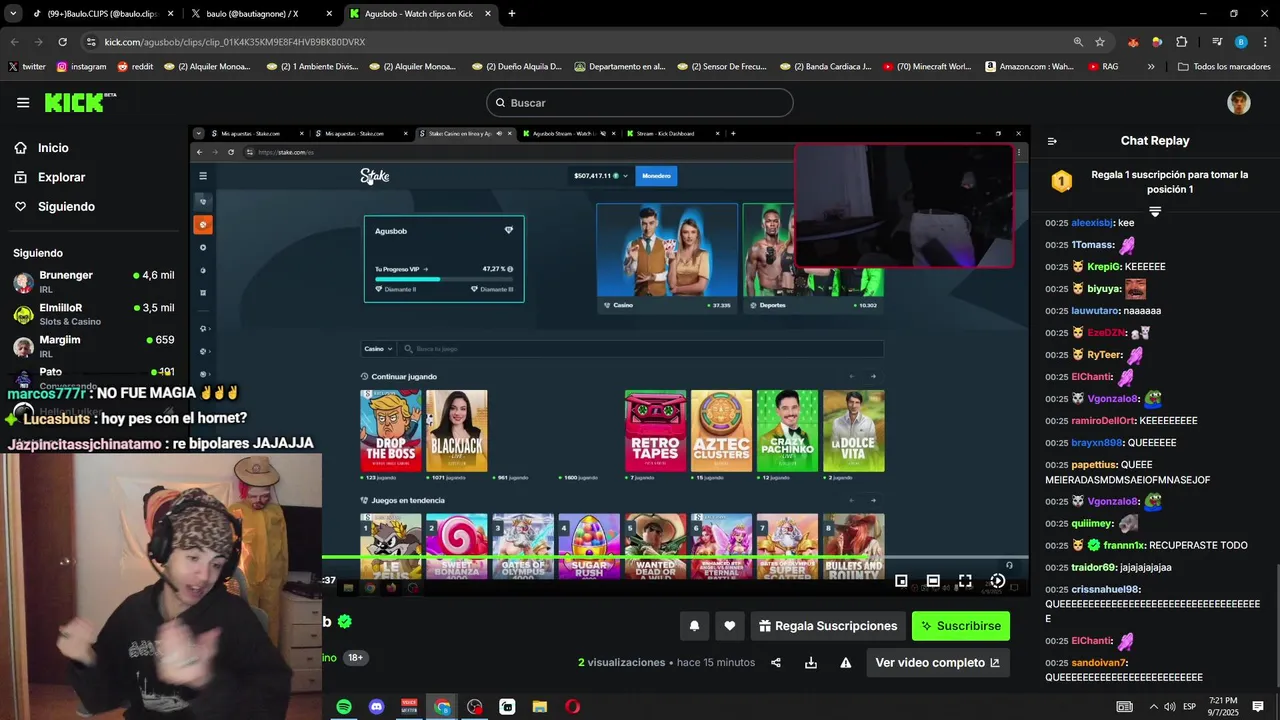Open Inicio in the sidebar
This screenshot has width=1280, height=720.
53,148
